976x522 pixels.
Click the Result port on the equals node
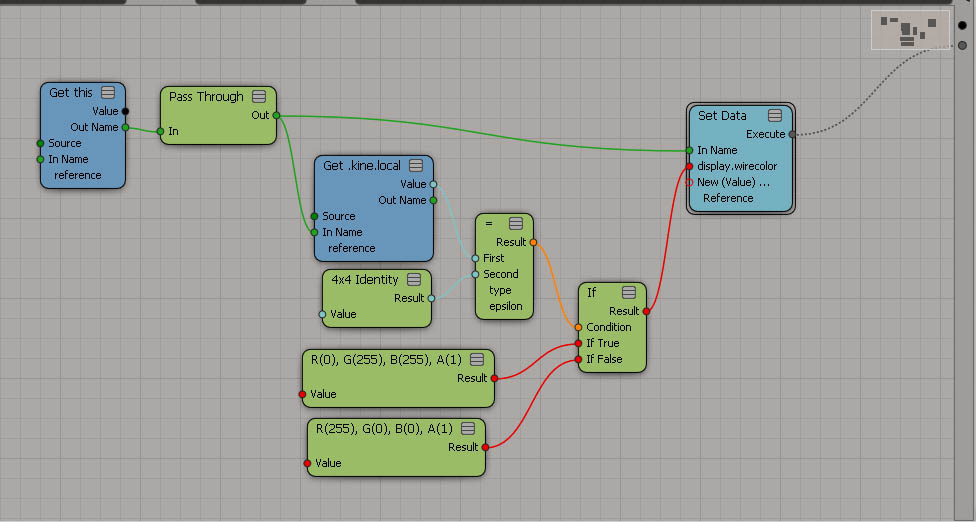tap(533, 242)
